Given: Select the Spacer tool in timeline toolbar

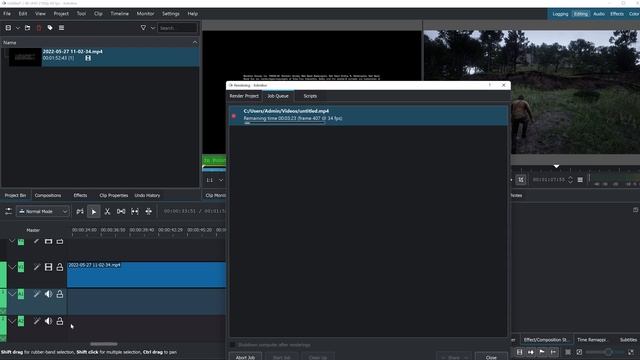Looking at the screenshot, I should (x=121, y=211).
